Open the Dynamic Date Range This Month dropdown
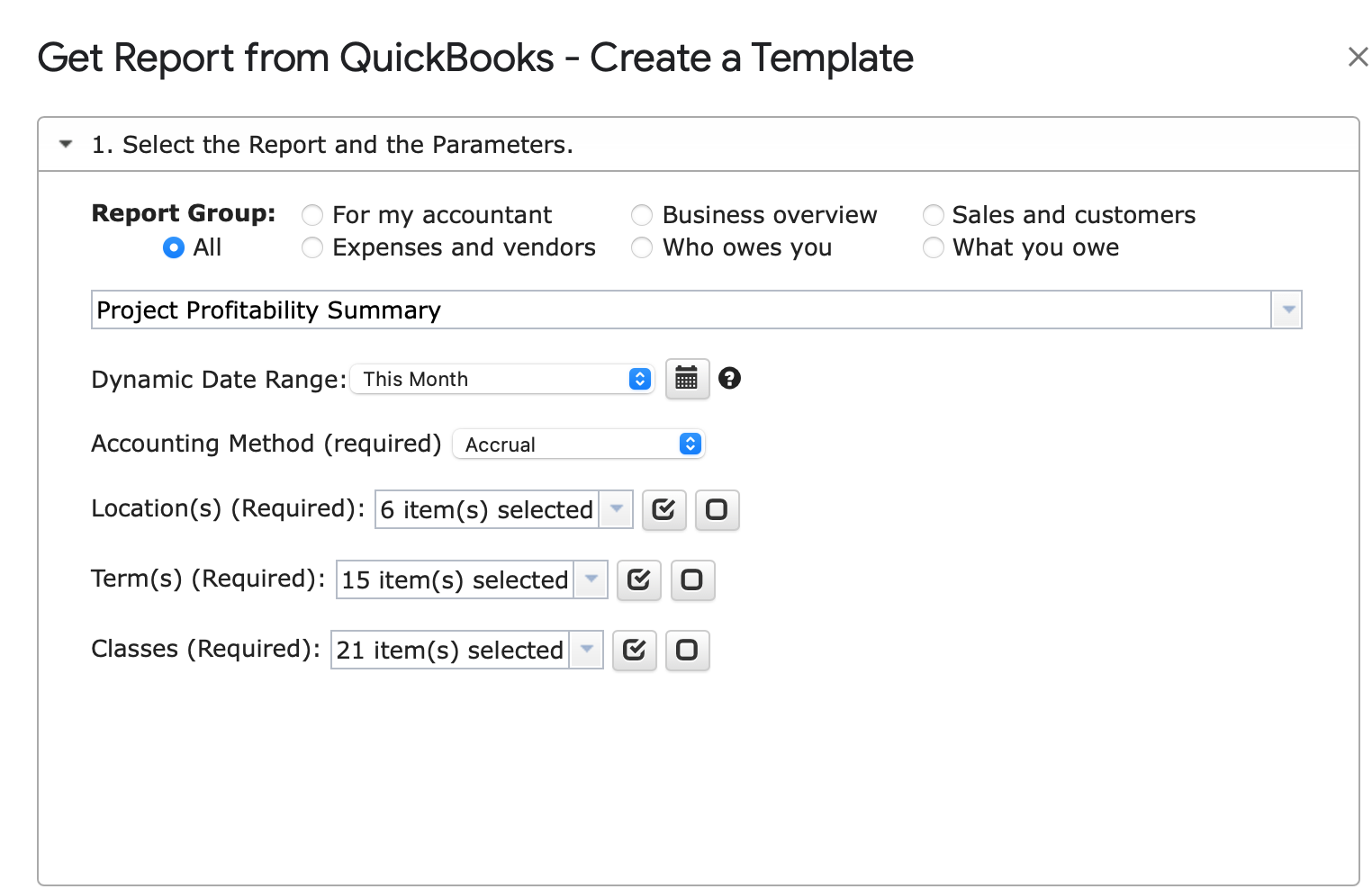 (502, 379)
